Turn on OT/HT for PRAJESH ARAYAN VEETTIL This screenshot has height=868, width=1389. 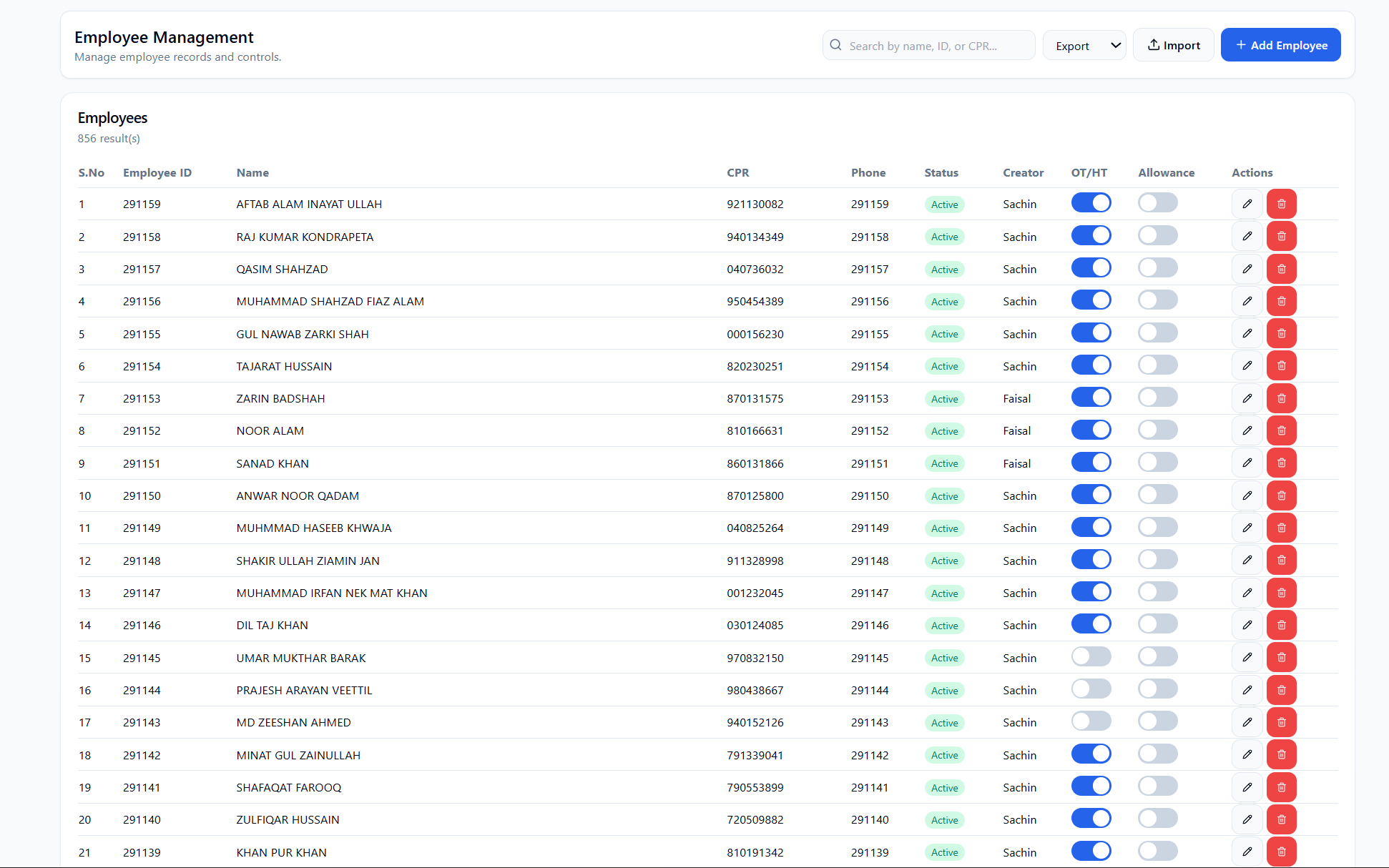click(1091, 689)
